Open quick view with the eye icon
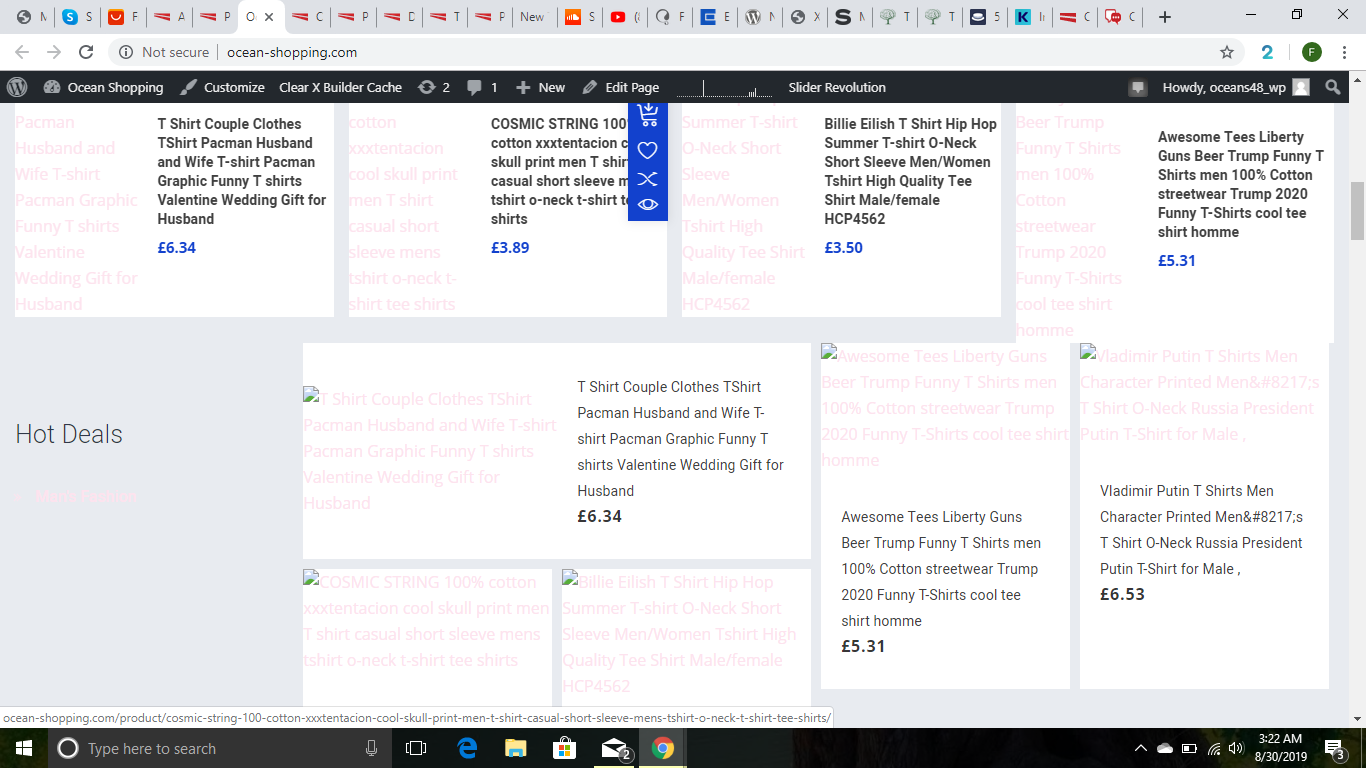This screenshot has height=768, width=1366. point(647,205)
